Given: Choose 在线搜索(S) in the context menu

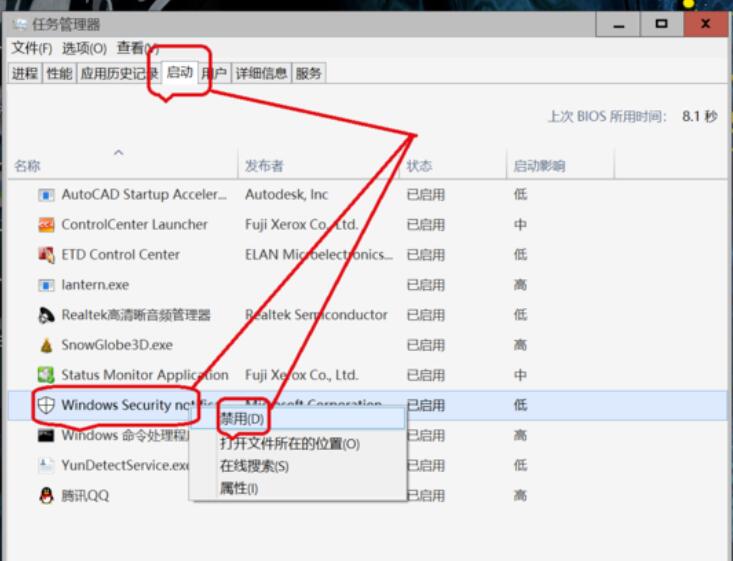Looking at the screenshot, I should [298, 466].
